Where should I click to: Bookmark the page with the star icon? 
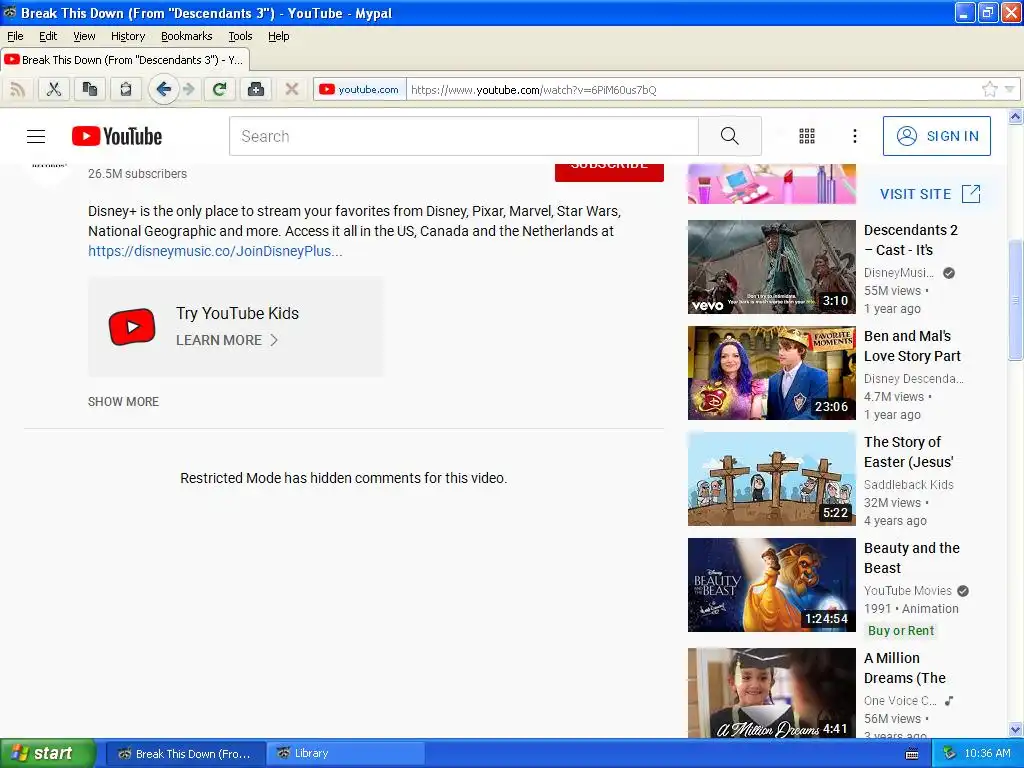989,89
